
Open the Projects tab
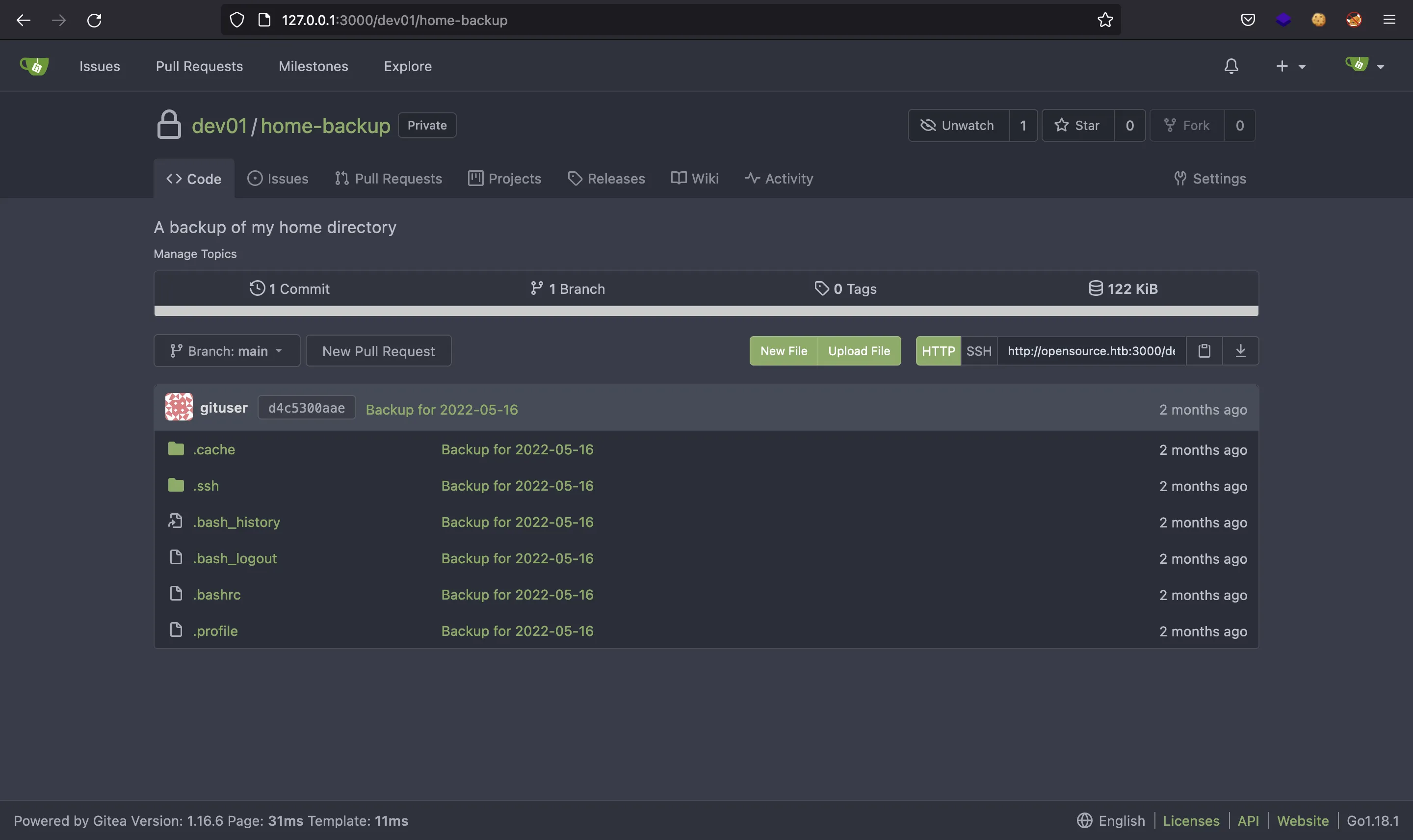point(504,178)
